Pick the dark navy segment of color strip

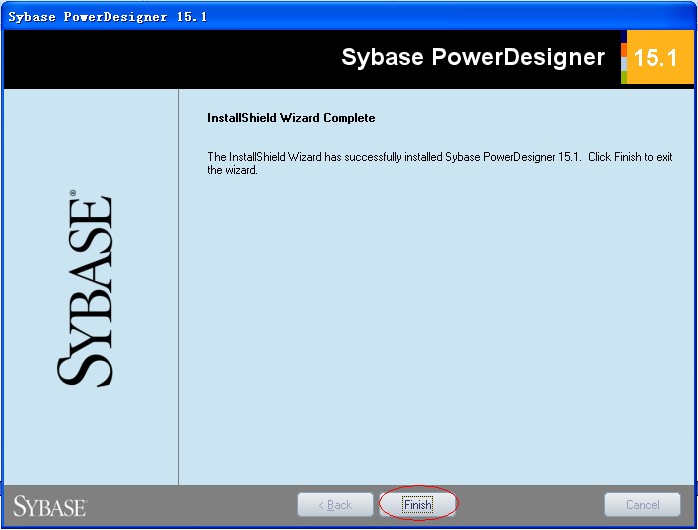click(x=623, y=36)
